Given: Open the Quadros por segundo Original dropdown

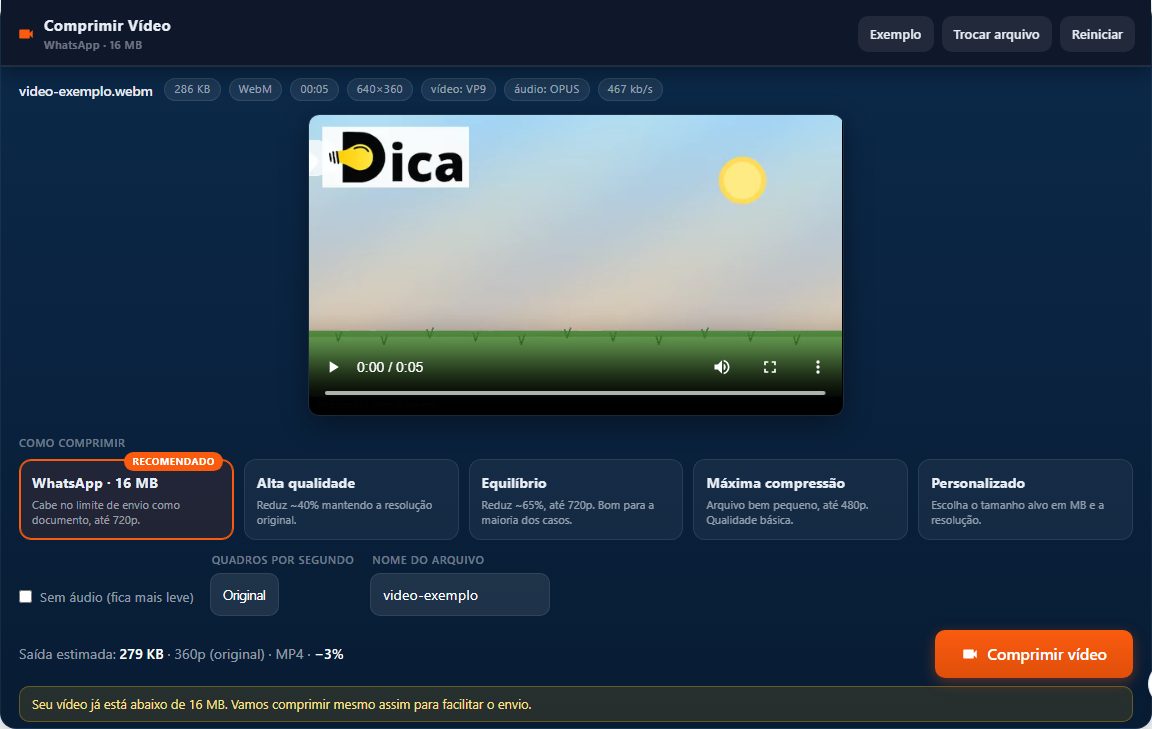Looking at the screenshot, I should 244,595.
